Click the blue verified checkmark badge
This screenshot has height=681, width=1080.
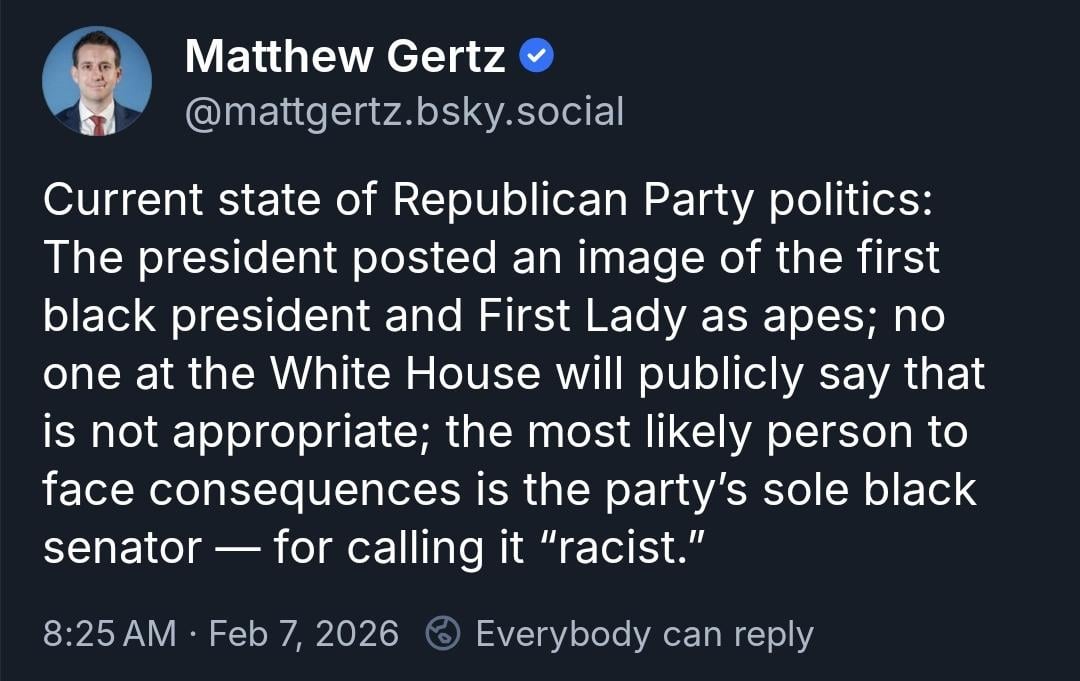point(537,59)
